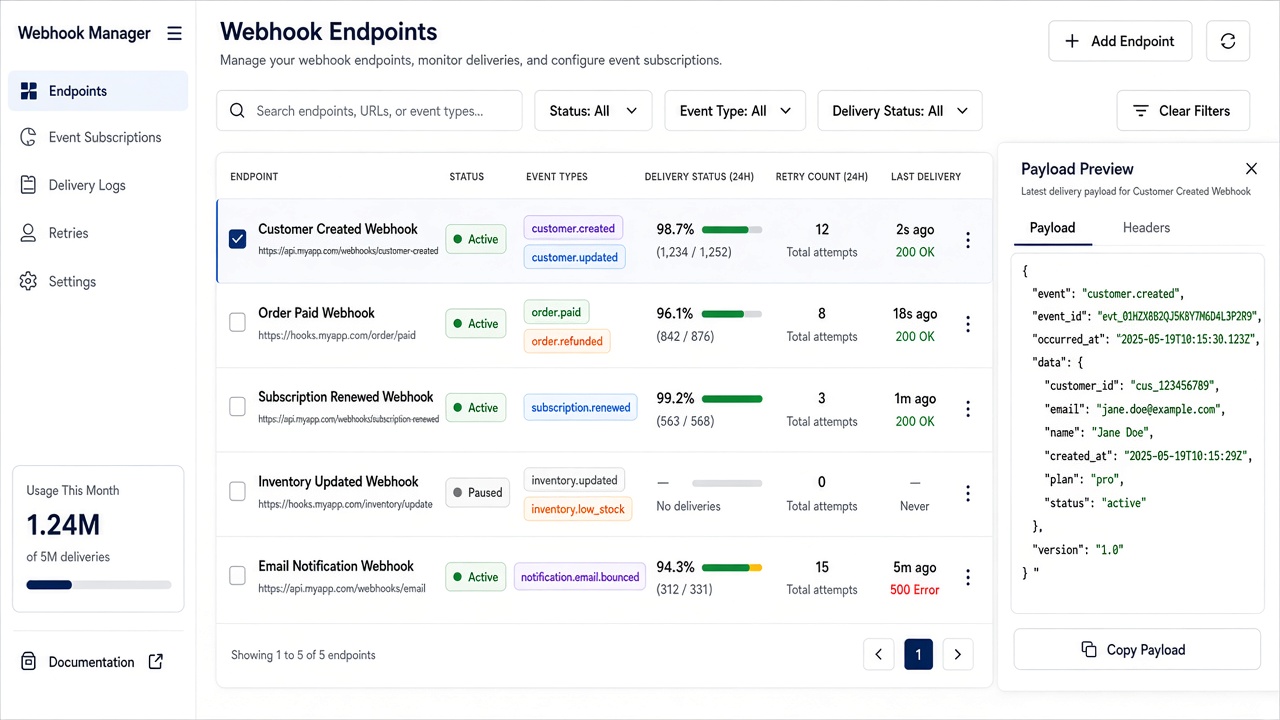This screenshot has width=1280, height=720.
Task: Click the Clear Filters button
Action: pos(1183,111)
